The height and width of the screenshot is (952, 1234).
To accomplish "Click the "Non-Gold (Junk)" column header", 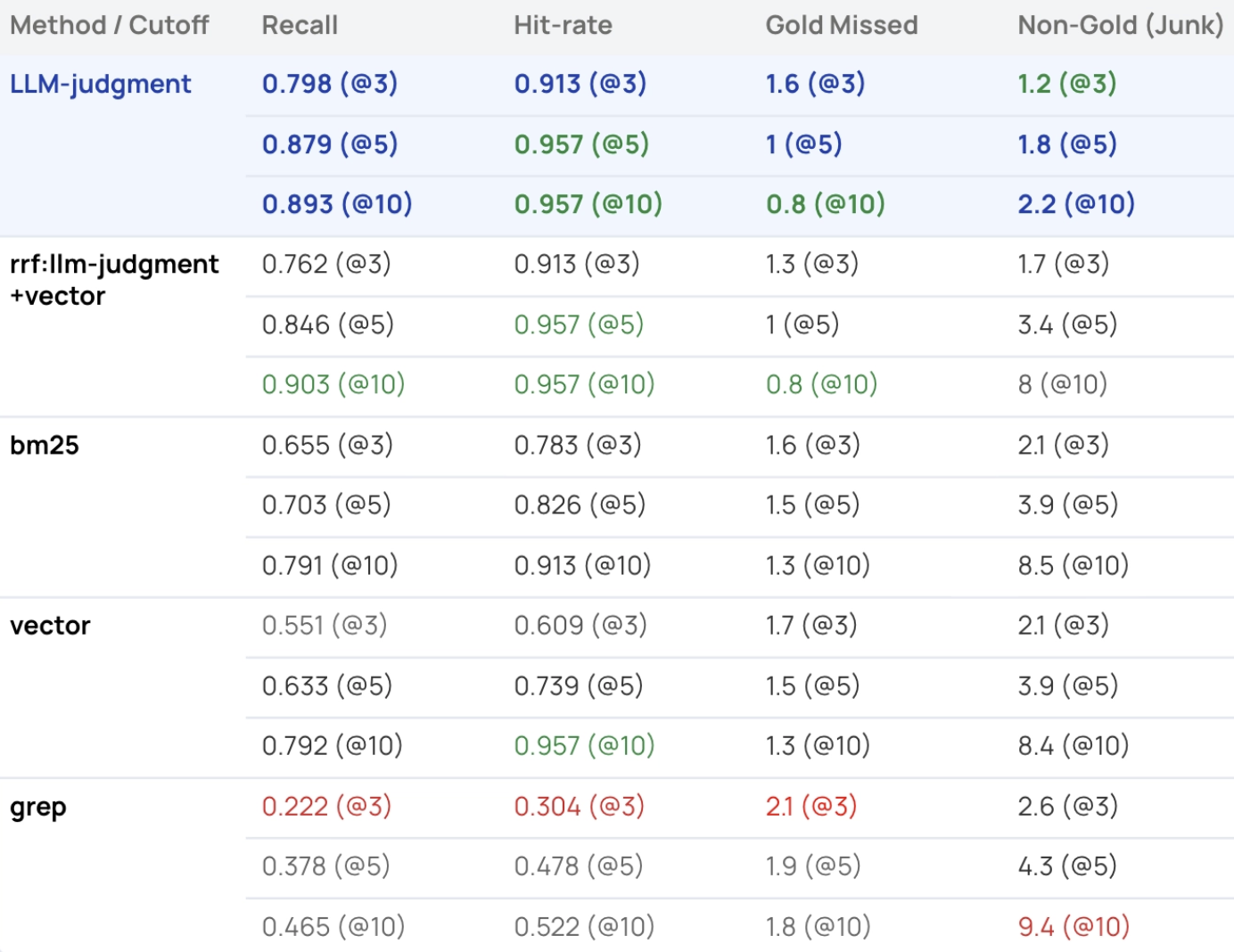I will pos(1120,25).
